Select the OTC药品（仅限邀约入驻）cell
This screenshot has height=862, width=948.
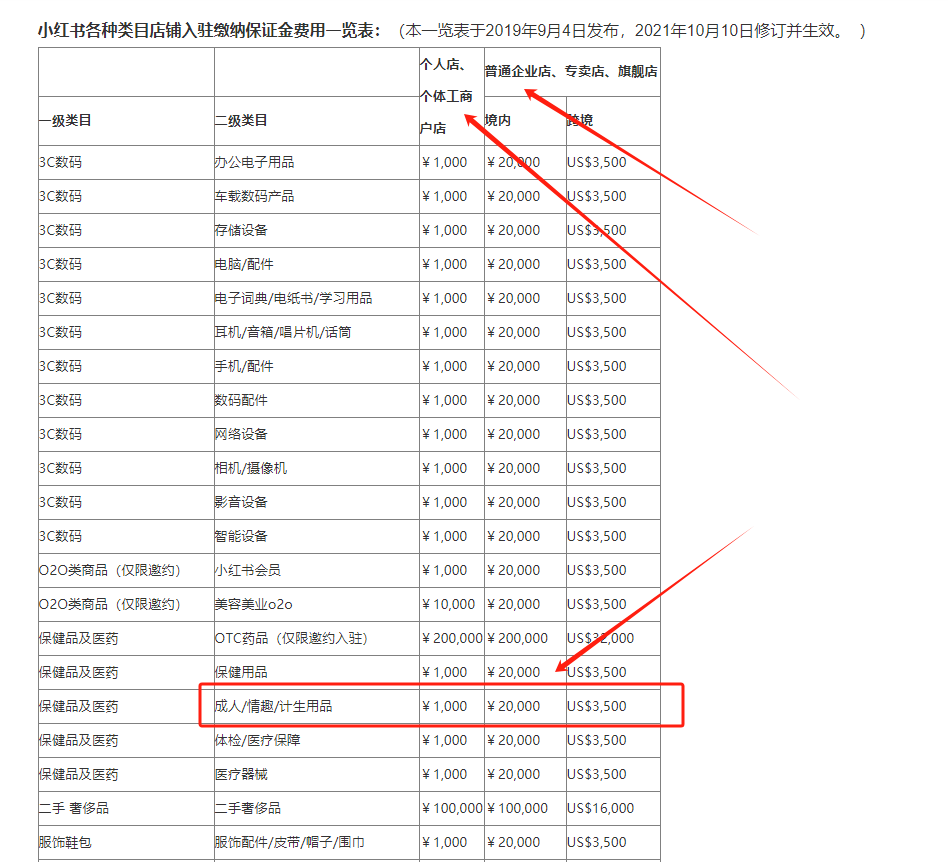click(x=291, y=638)
